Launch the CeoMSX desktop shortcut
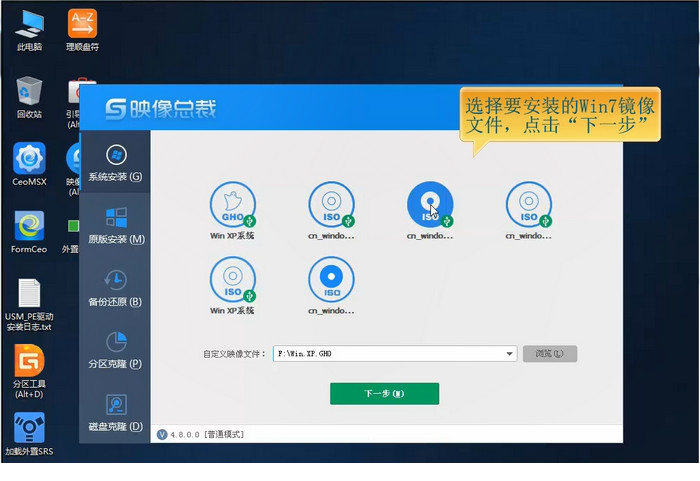 [x=29, y=164]
